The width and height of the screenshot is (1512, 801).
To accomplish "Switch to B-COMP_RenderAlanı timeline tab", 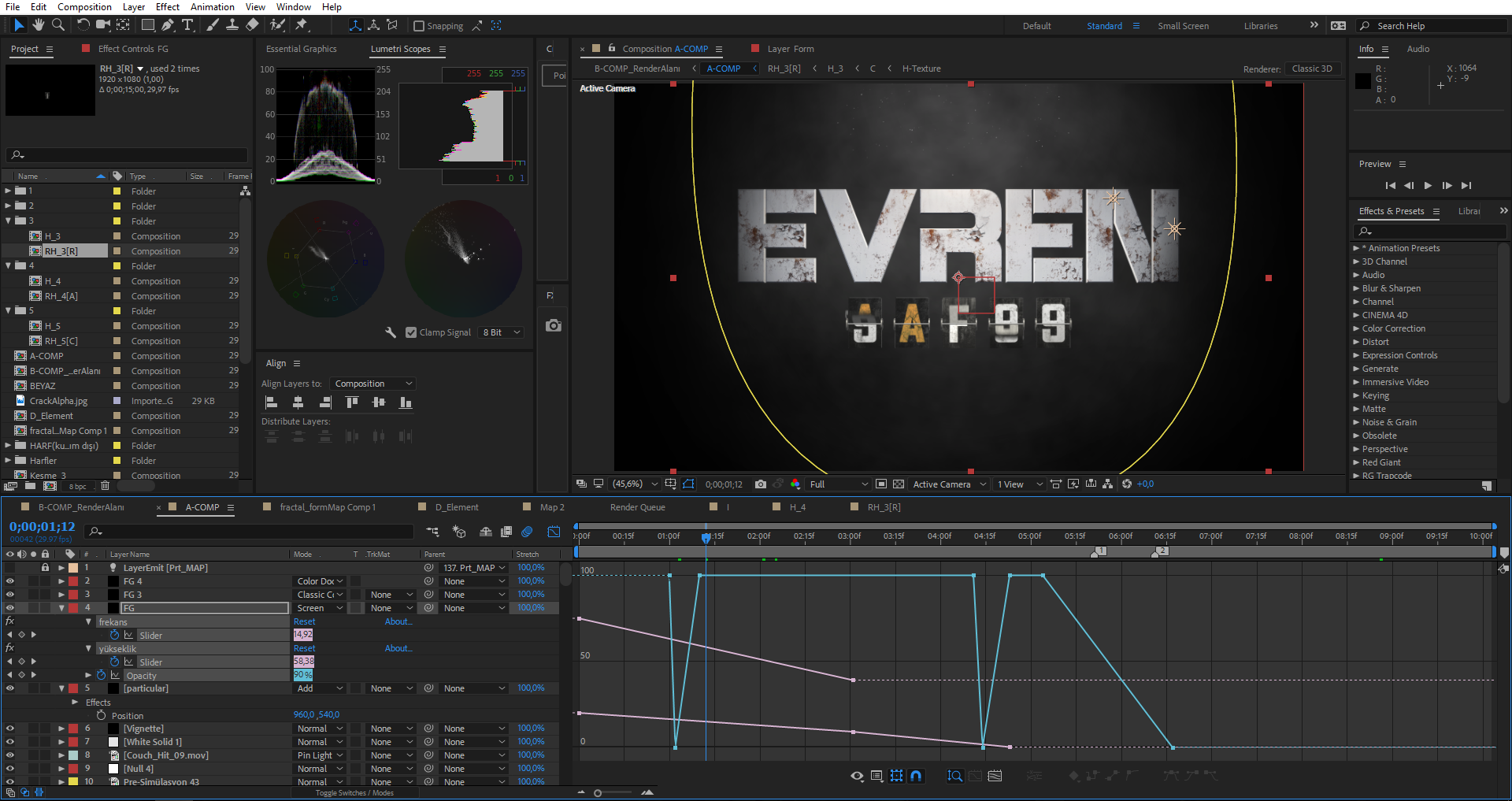I will [81, 507].
